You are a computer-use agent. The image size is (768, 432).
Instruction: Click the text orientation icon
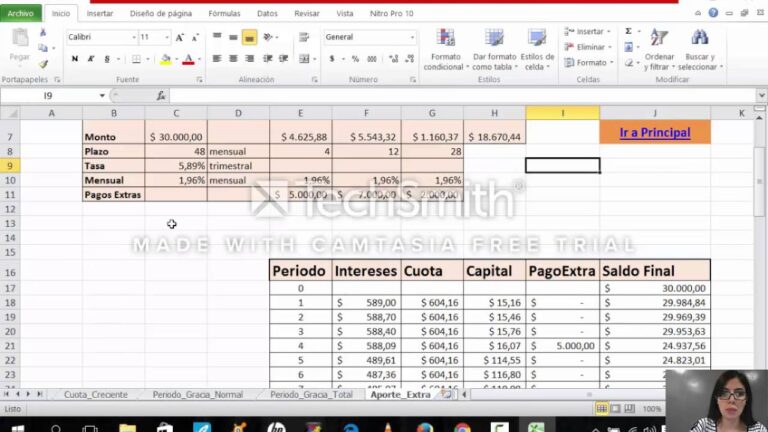tap(268, 37)
